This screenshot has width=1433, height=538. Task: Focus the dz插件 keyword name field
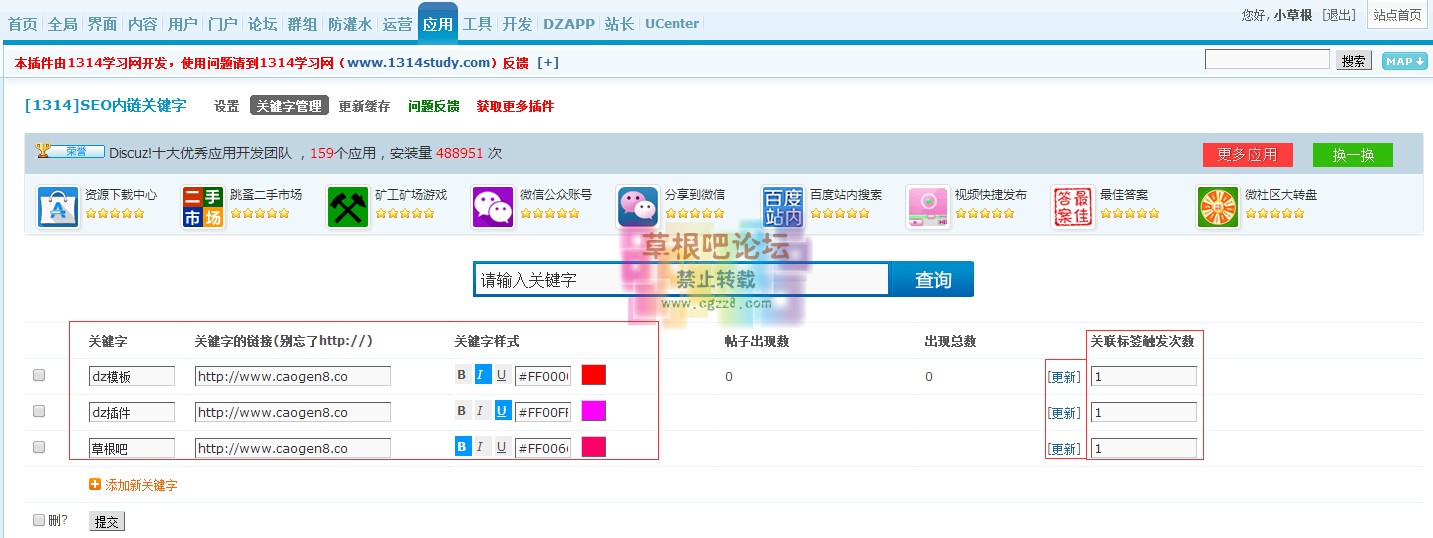coord(132,412)
